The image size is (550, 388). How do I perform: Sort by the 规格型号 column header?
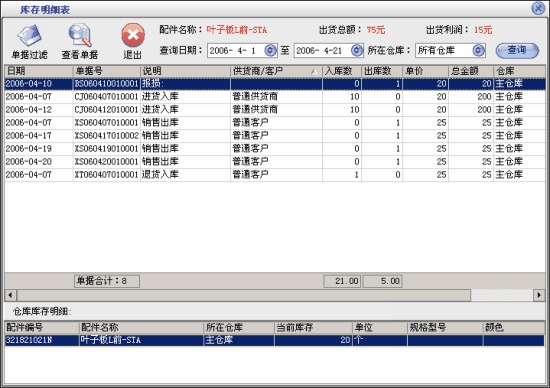[x=445, y=327]
